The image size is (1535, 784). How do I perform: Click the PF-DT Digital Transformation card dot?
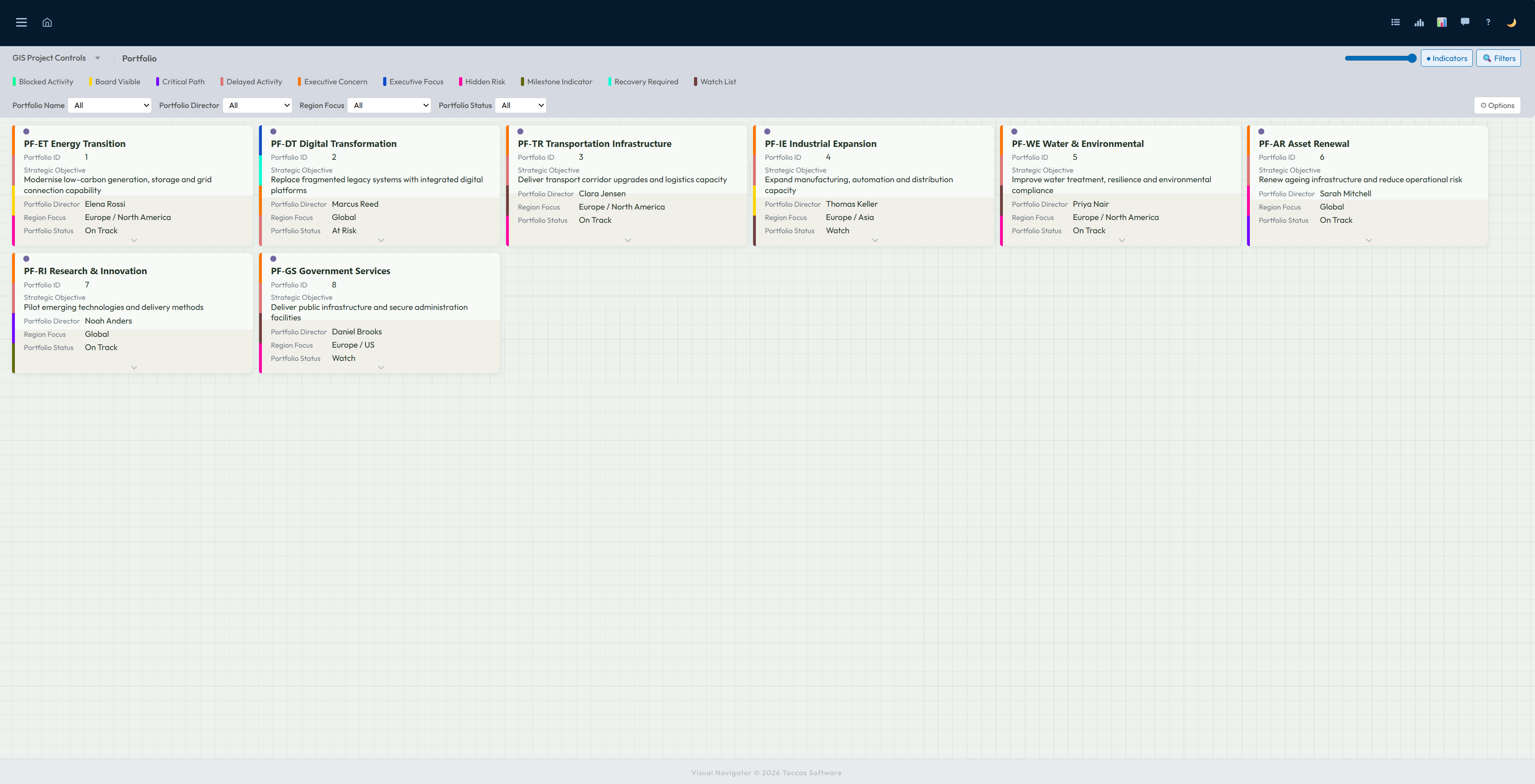click(x=274, y=132)
